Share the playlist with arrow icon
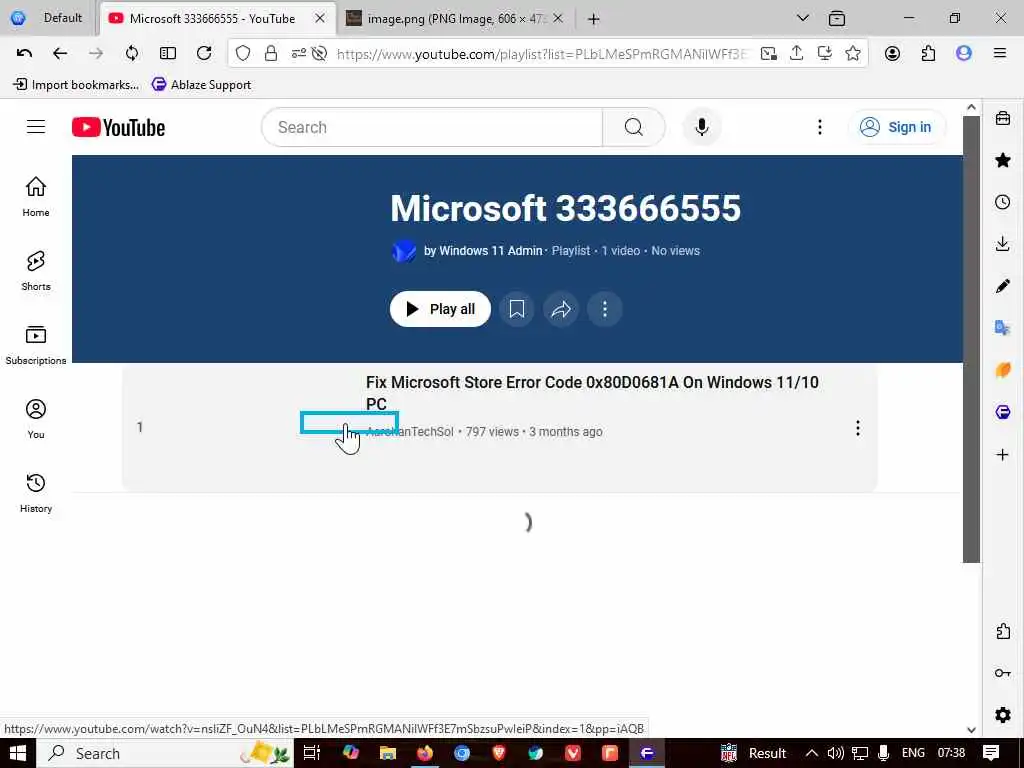This screenshot has width=1024, height=768. pos(561,309)
